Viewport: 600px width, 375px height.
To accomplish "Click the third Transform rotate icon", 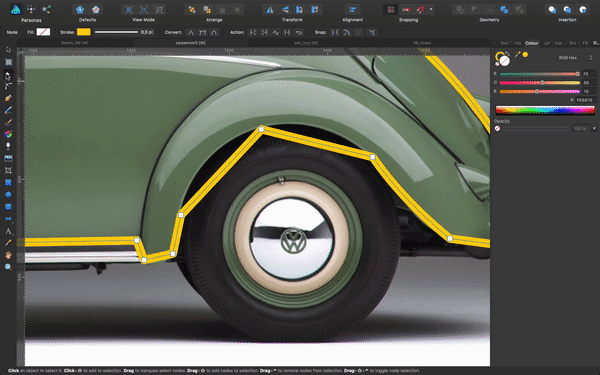I will [x=300, y=10].
